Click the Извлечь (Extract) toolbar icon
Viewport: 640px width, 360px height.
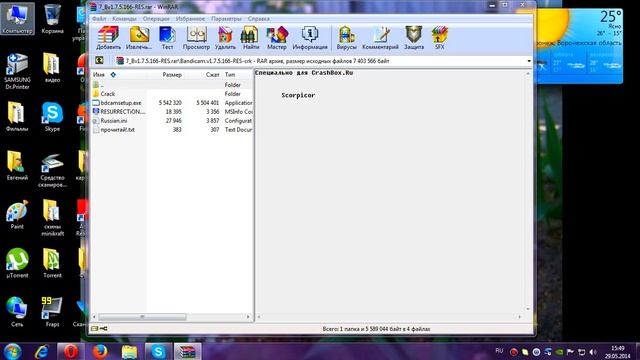[x=139, y=38]
